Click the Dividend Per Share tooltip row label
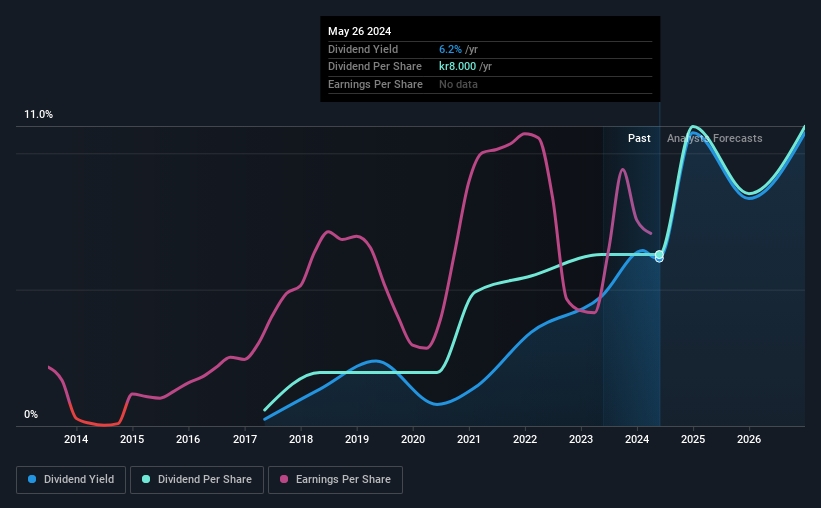 point(375,67)
